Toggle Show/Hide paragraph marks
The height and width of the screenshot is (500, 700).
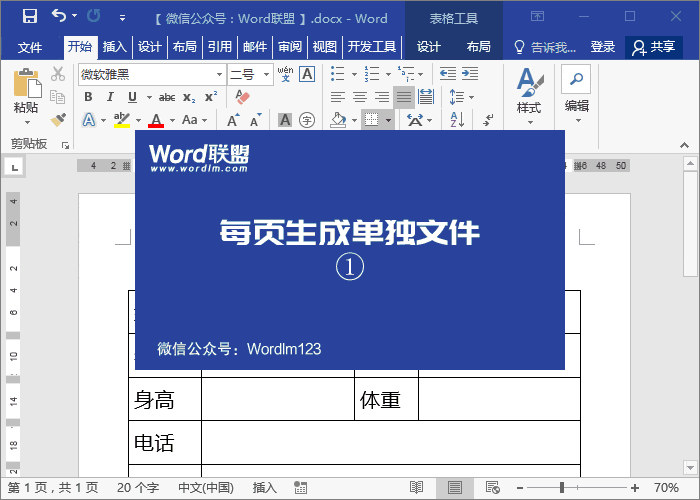point(489,120)
